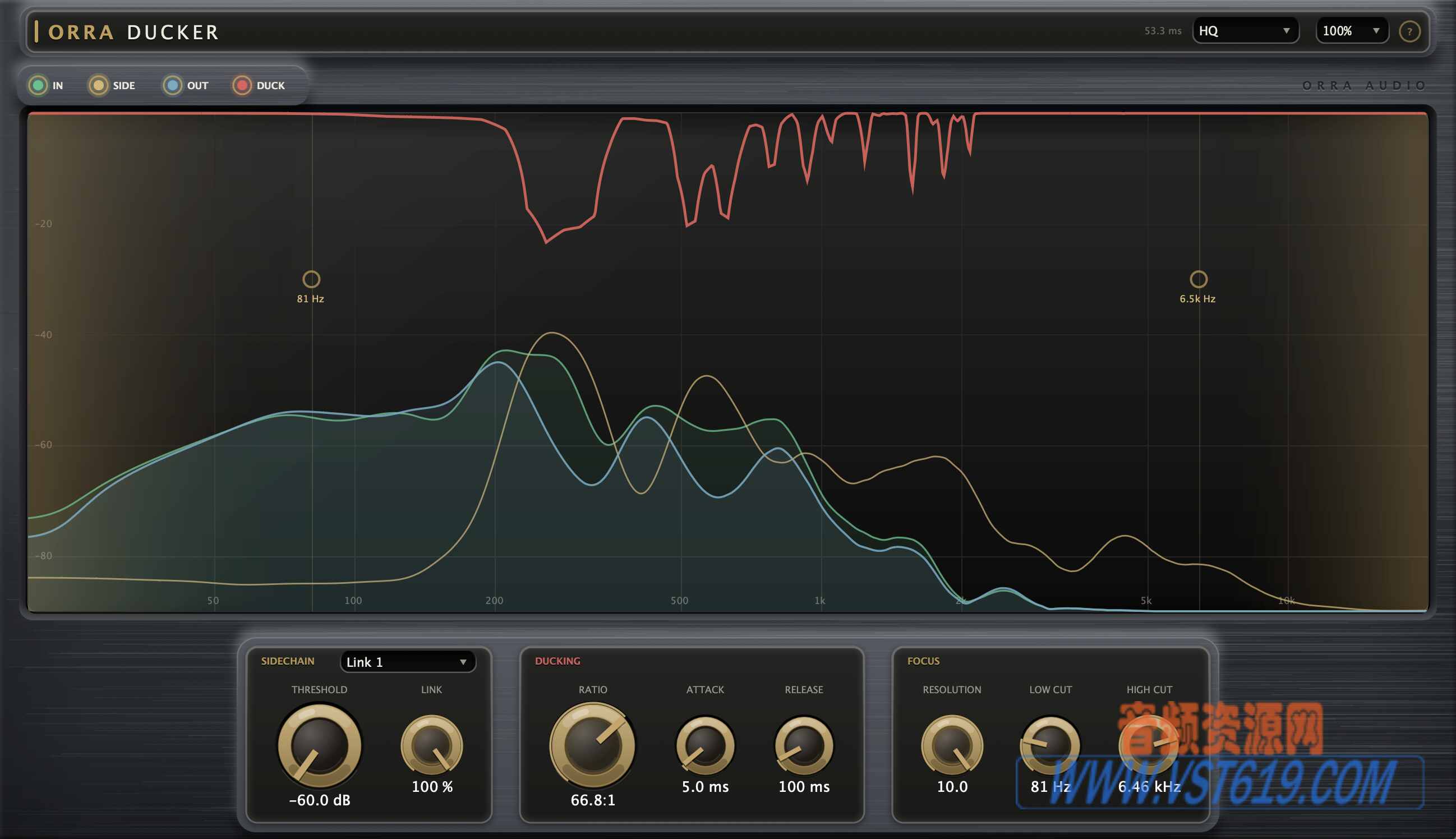Image resolution: width=1456 pixels, height=839 pixels.
Task: Click the FOCUS section label
Action: (x=923, y=661)
